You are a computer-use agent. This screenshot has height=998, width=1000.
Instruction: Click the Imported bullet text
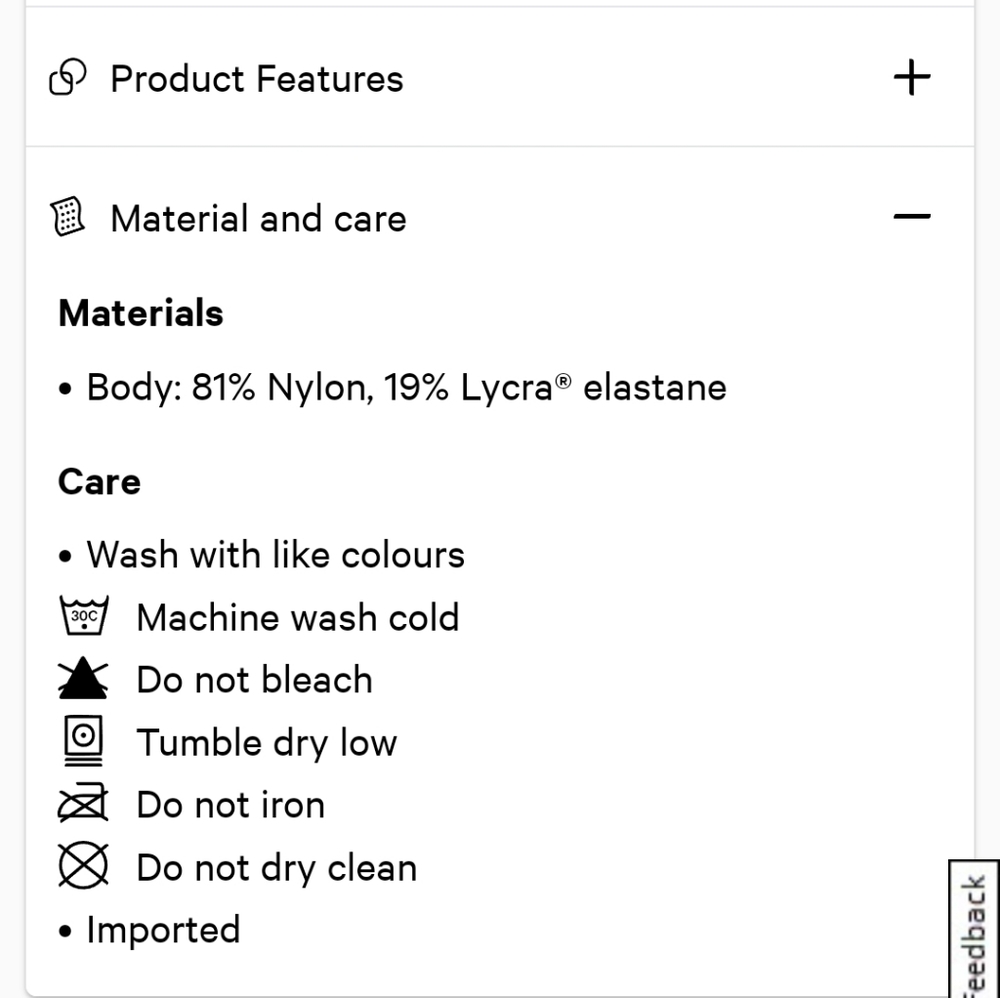(x=163, y=930)
